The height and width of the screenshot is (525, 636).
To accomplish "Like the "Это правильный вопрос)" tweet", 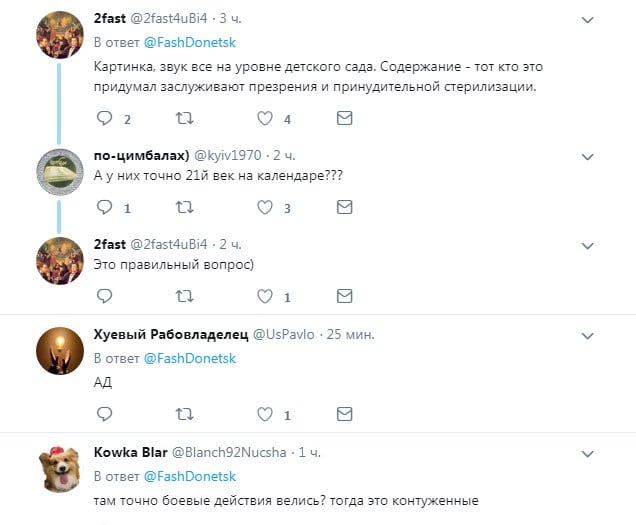I will [x=265, y=296].
